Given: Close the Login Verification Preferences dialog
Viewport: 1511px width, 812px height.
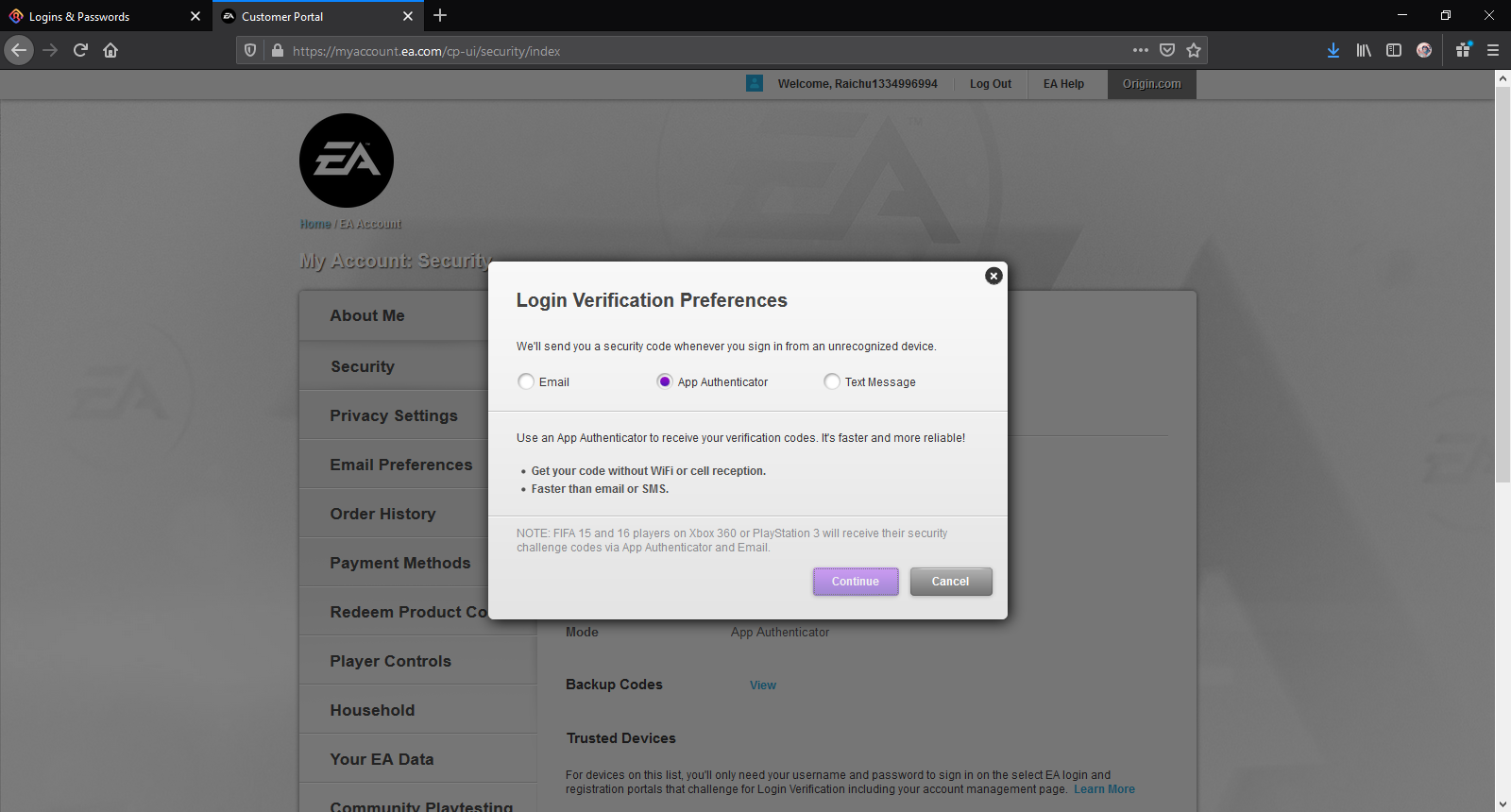Looking at the screenshot, I should point(993,276).
